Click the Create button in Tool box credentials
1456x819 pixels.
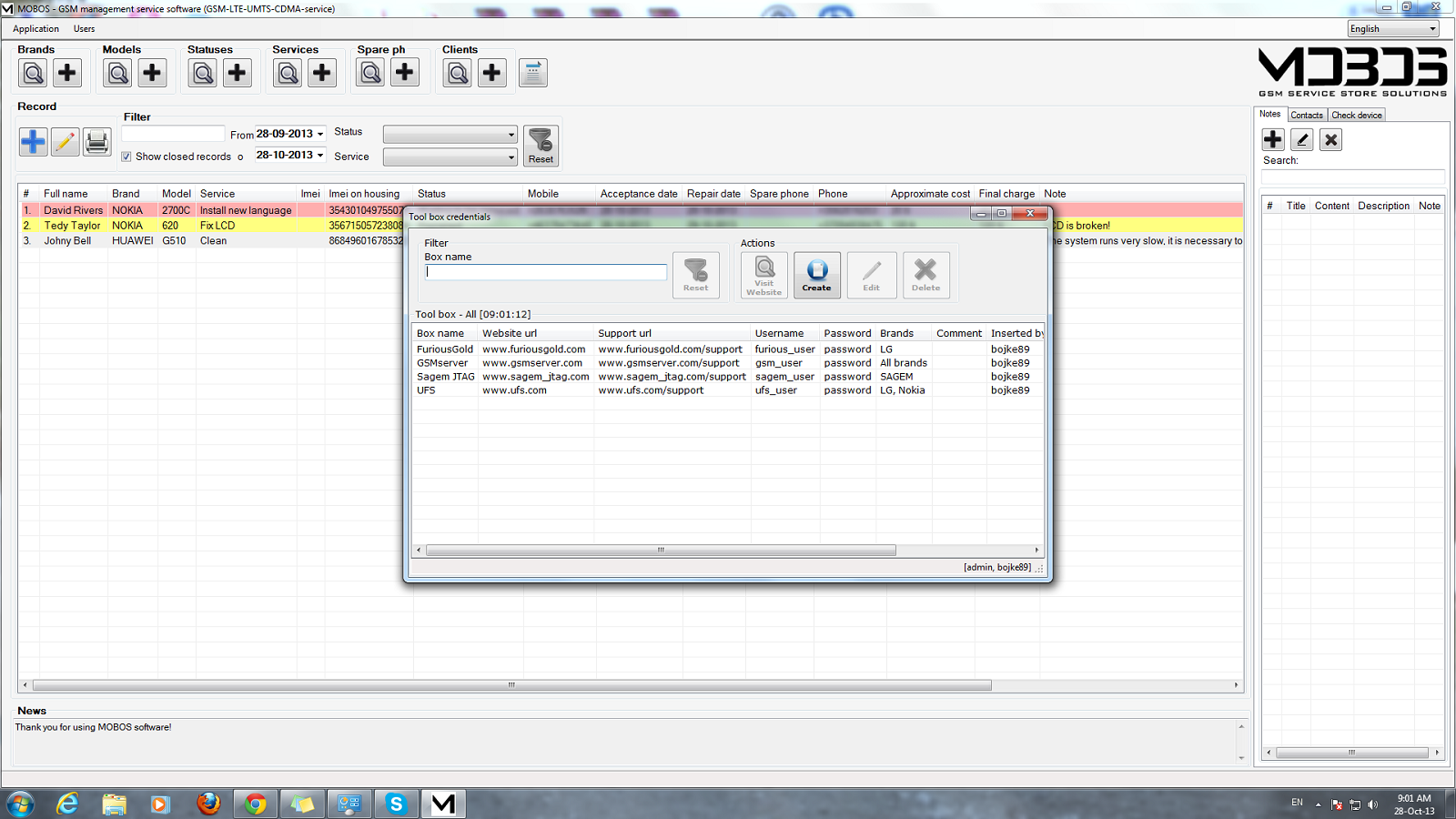pyautogui.click(x=816, y=275)
